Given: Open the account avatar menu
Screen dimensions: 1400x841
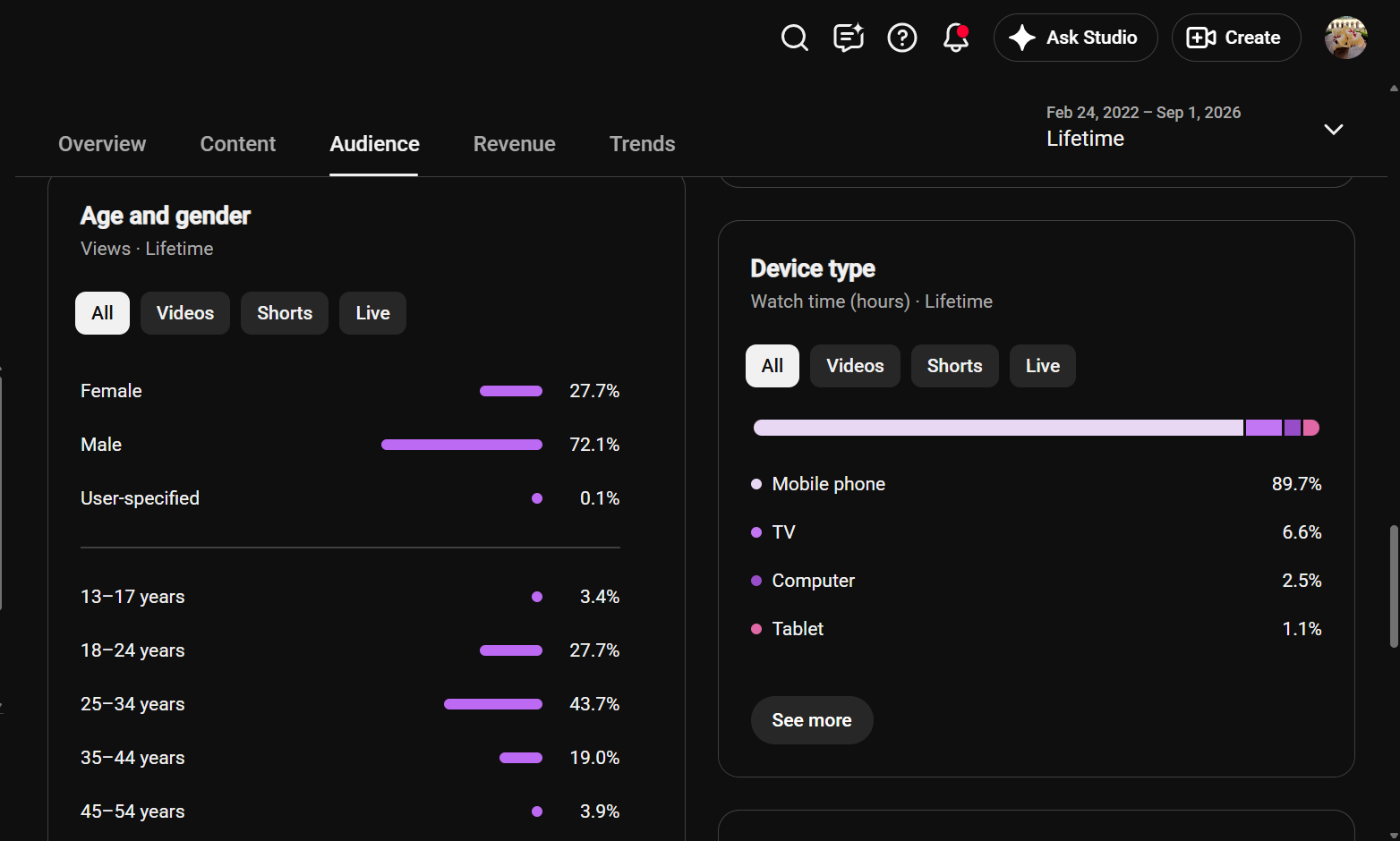Looking at the screenshot, I should coord(1345,38).
